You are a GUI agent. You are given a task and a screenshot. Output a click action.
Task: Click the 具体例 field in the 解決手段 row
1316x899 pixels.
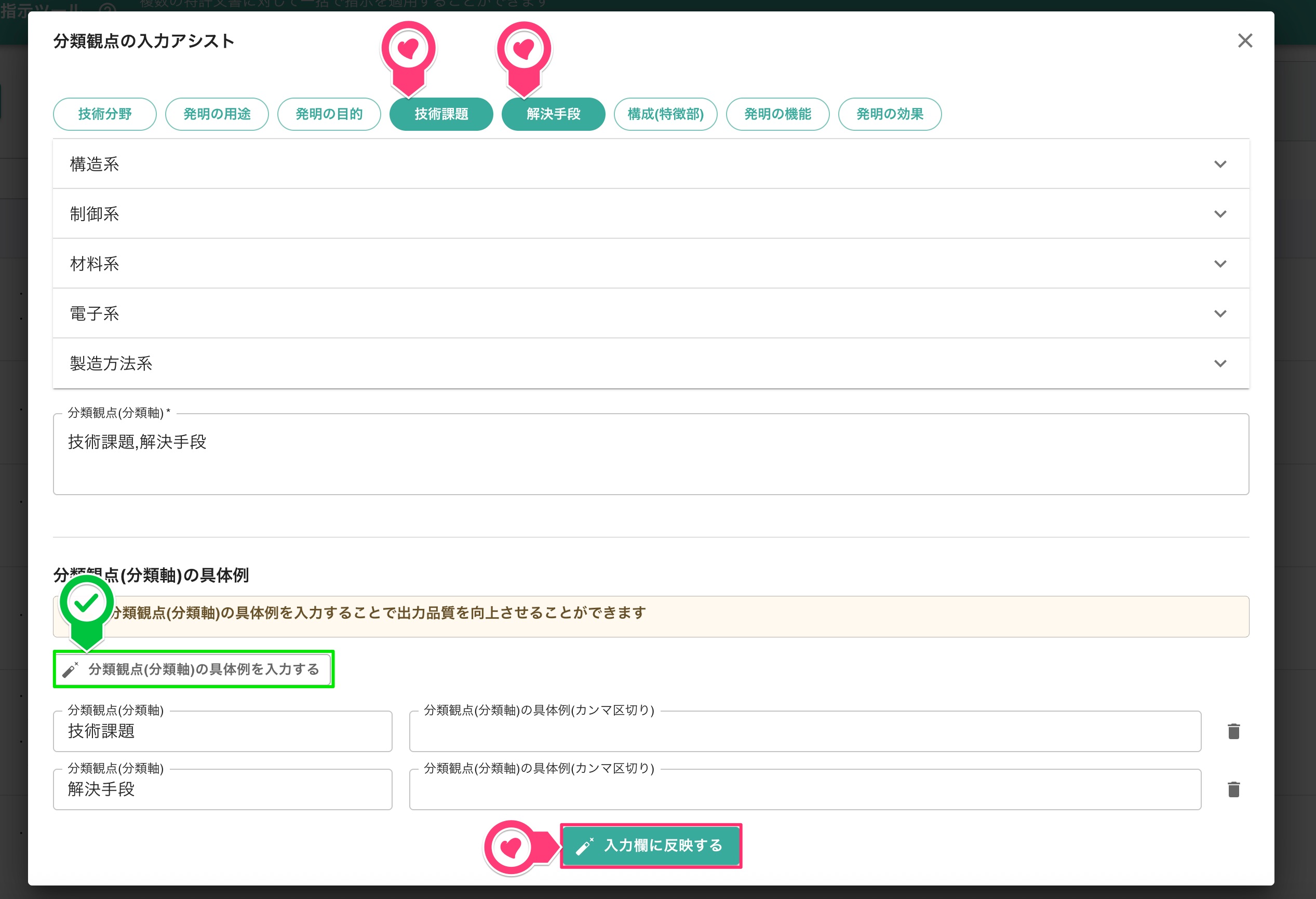[x=804, y=789]
